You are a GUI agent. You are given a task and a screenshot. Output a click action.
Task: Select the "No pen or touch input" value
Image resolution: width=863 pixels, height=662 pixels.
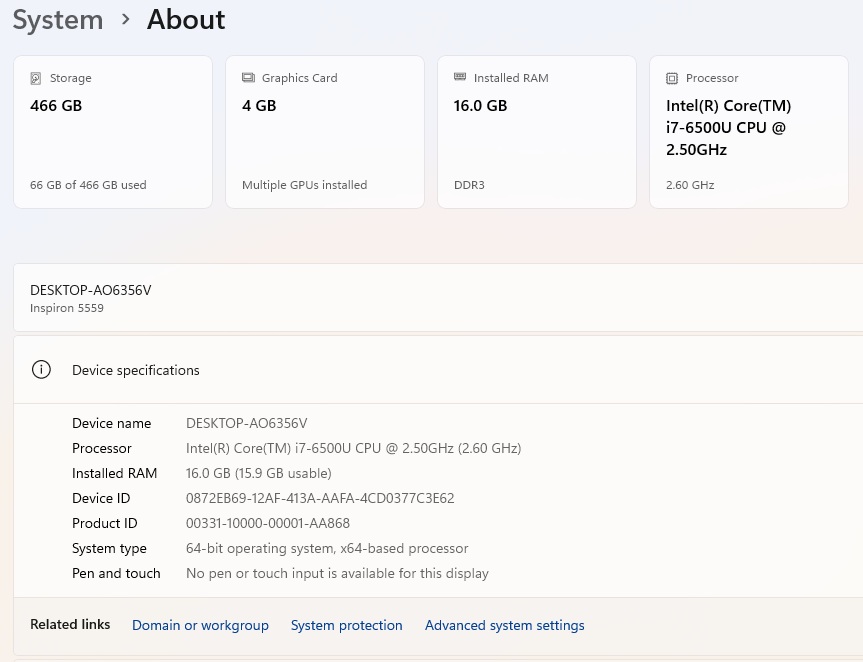[337, 573]
